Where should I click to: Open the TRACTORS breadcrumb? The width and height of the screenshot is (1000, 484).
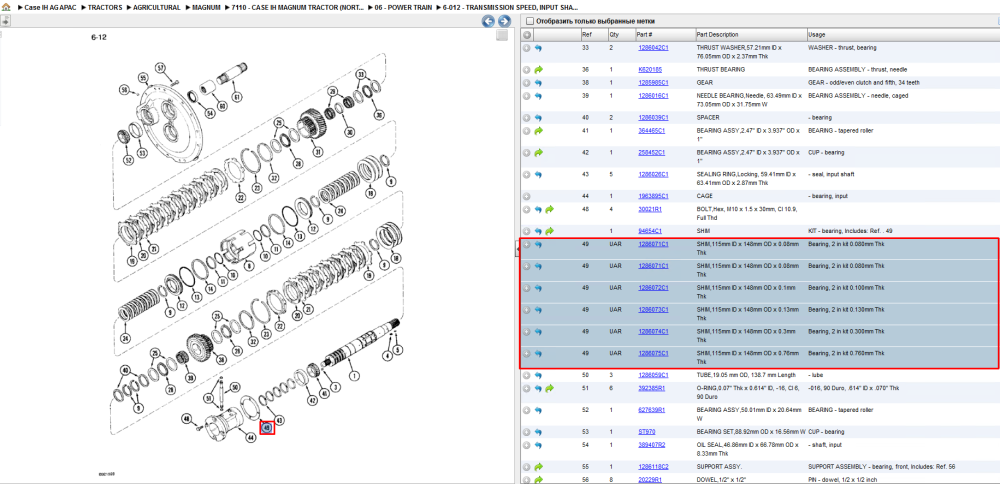pyautogui.click(x=105, y=8)
